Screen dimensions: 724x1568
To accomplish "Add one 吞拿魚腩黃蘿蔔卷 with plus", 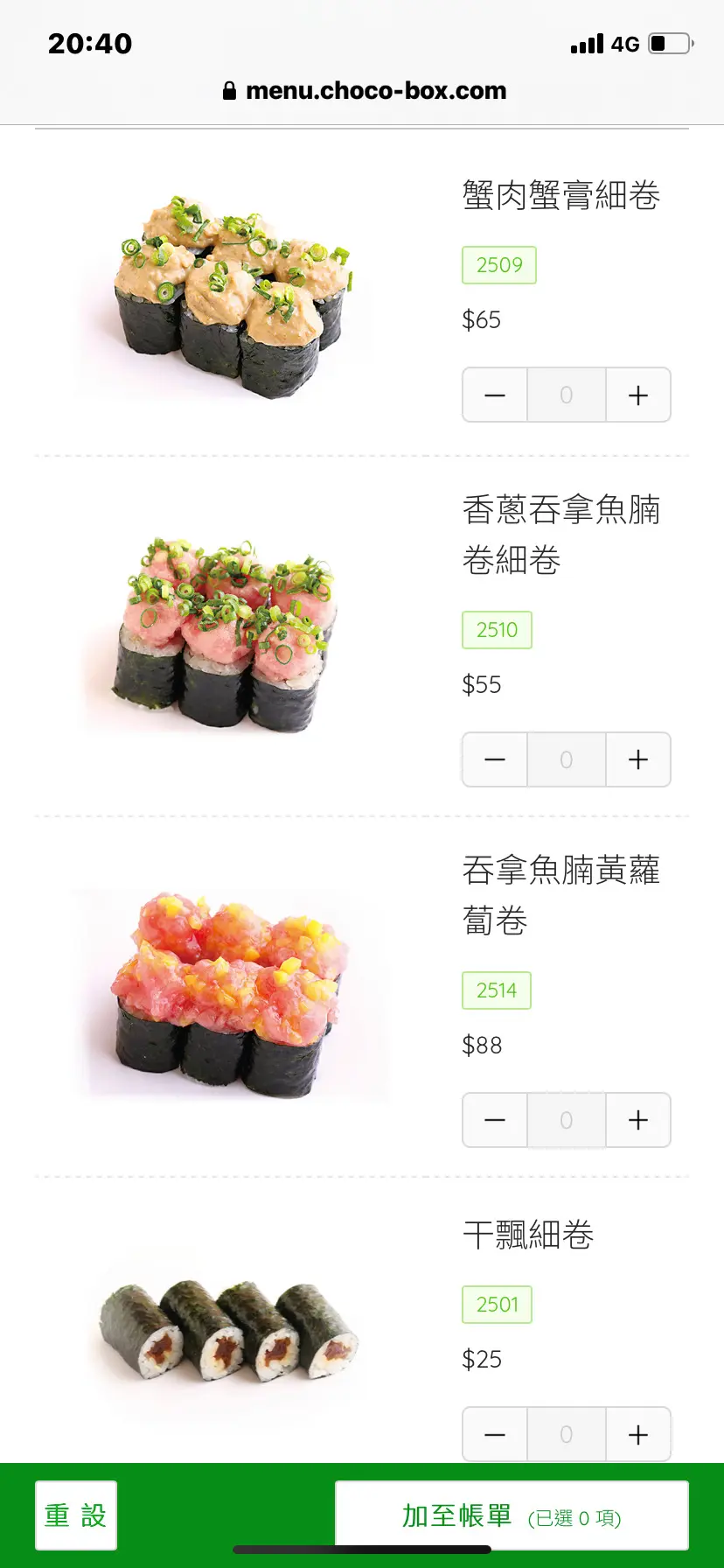I will click(x=638, y=1120).
